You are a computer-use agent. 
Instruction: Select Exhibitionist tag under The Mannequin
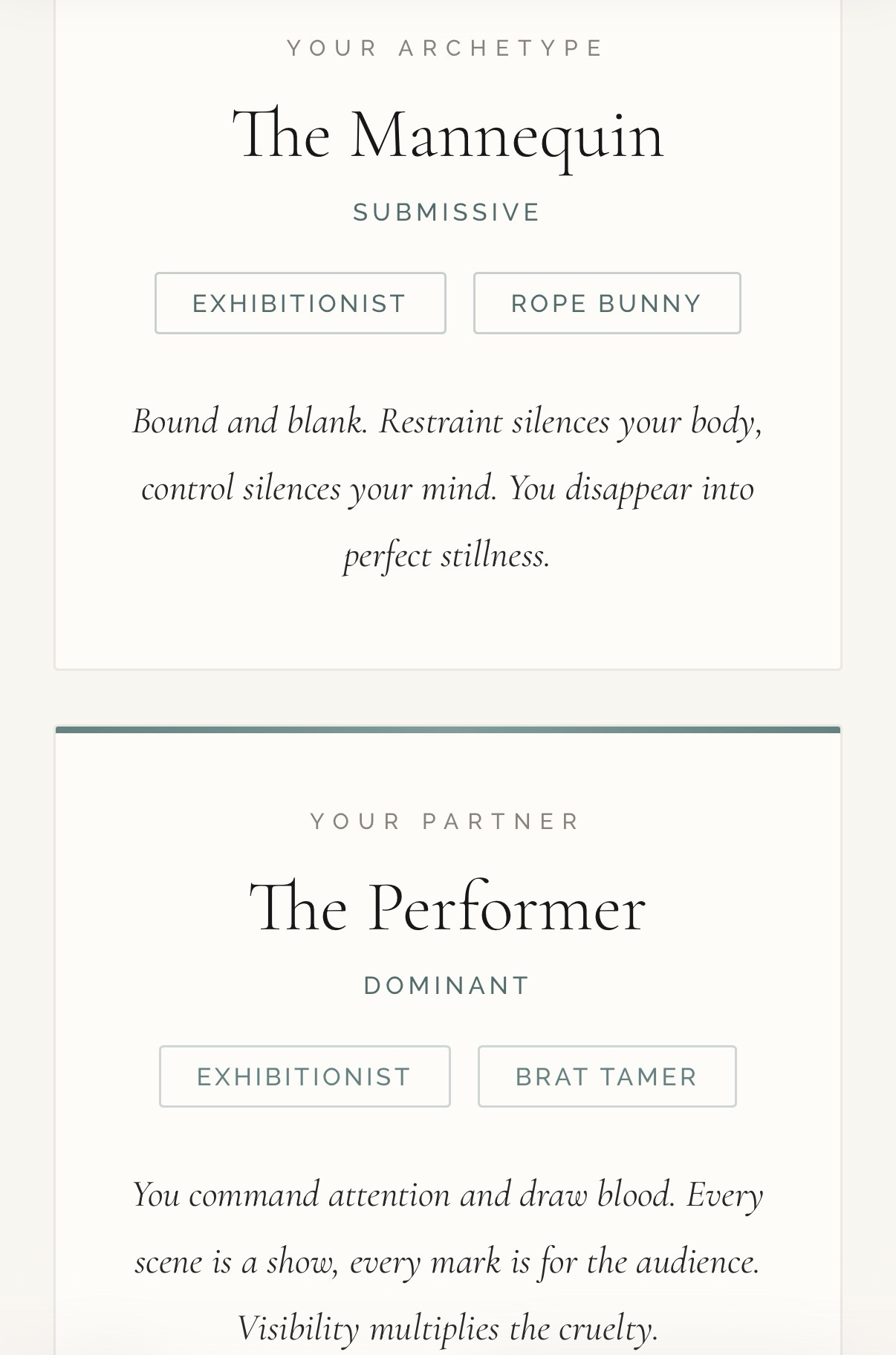[299, 303]
